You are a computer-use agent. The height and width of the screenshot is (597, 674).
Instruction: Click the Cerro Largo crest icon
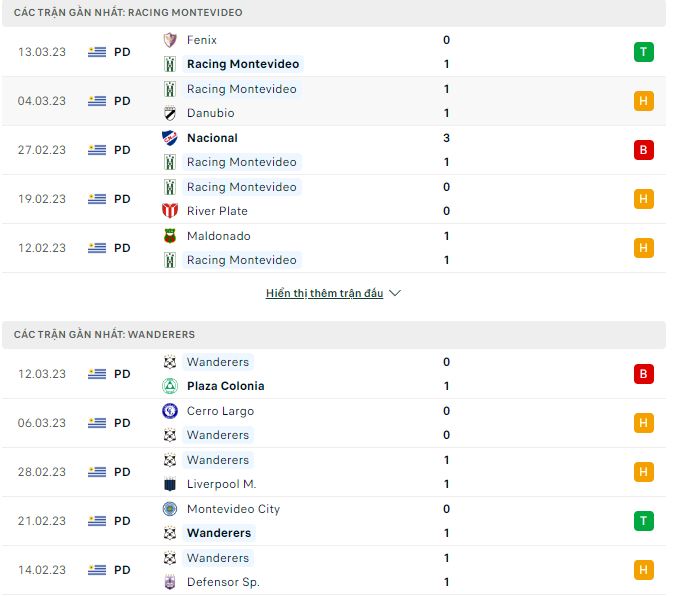(169, 411)
